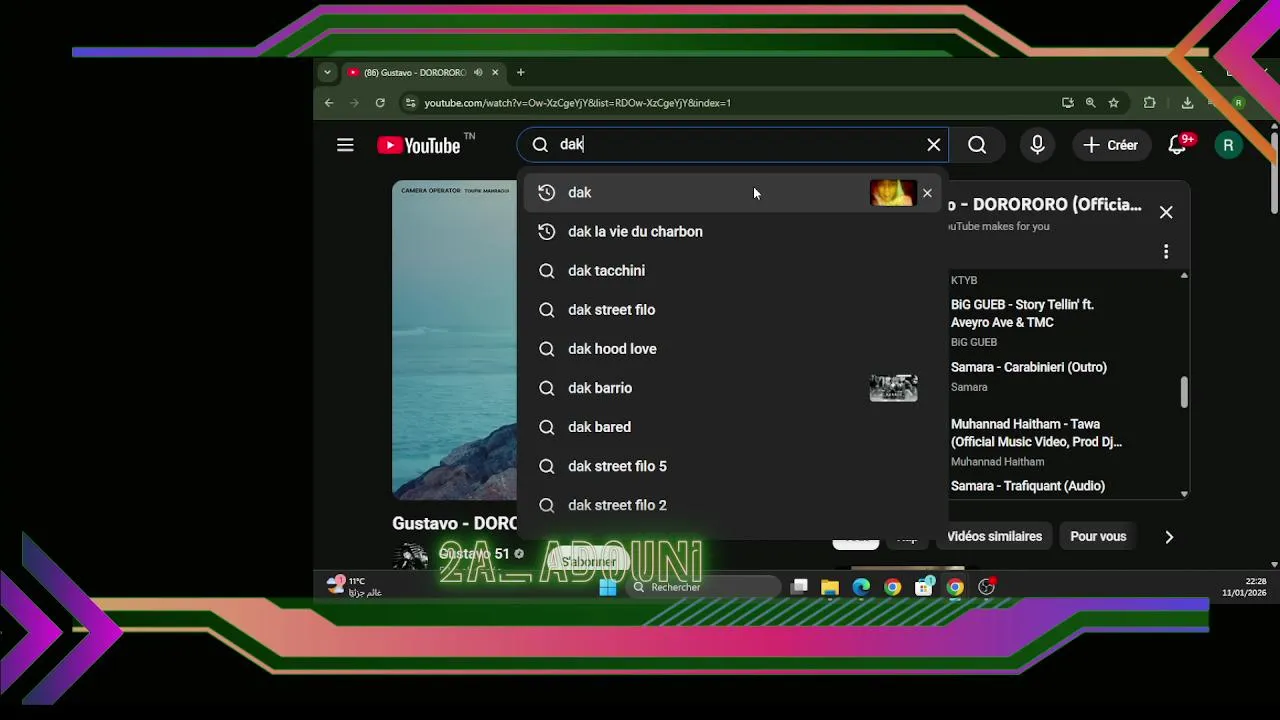
Task: Clear the search box with the X
Action: tap(934, 145)
